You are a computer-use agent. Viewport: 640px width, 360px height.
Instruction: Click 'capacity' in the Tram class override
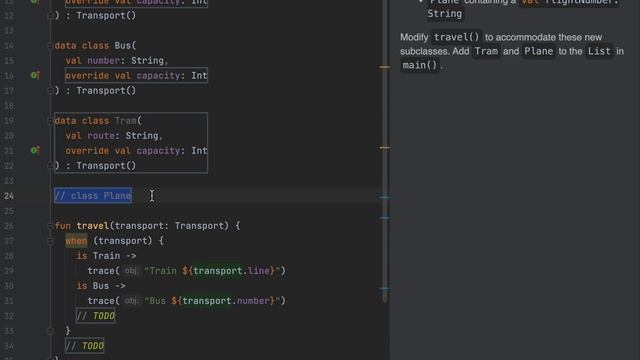[x=158, y=151]
